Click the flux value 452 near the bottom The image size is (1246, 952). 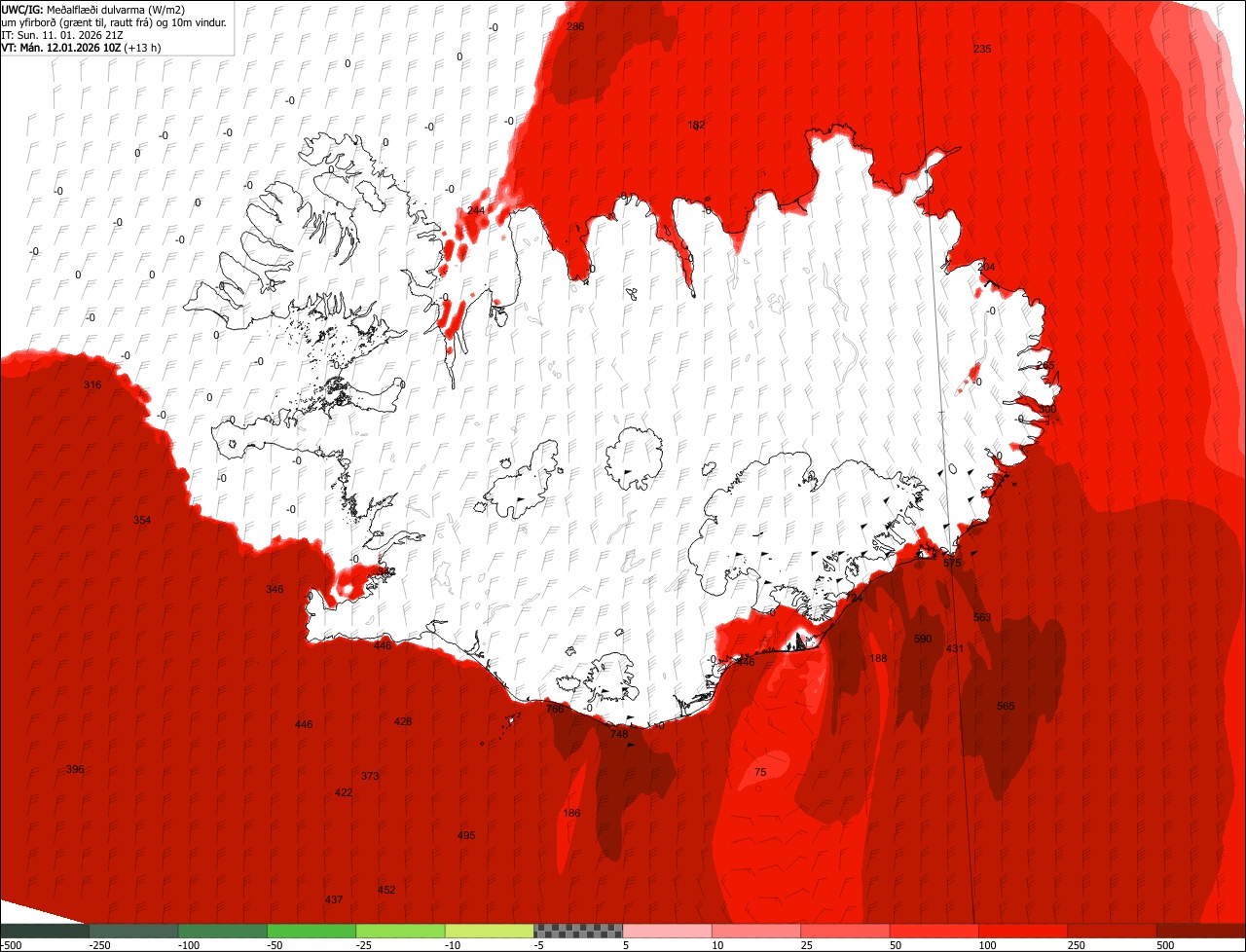[386, 890]
